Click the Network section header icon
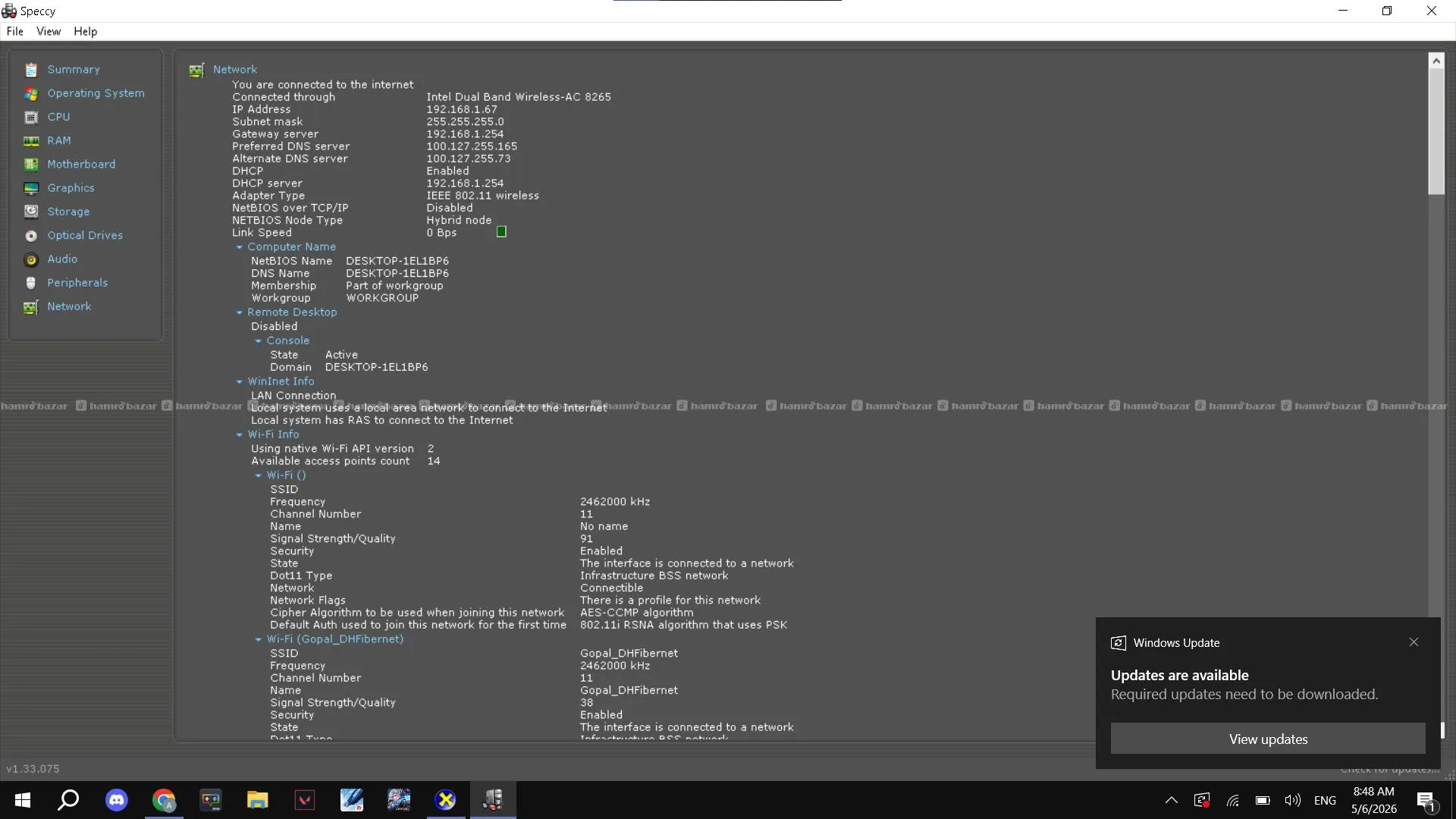 tap(196, 71)
